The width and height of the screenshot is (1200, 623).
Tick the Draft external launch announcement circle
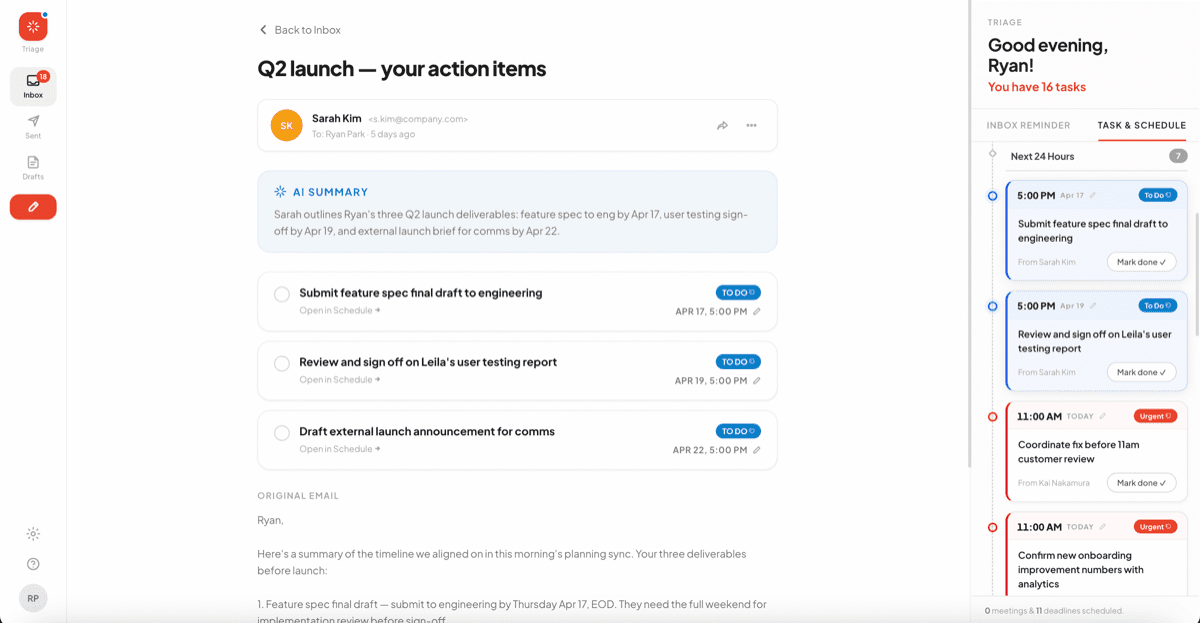[282, 433]
